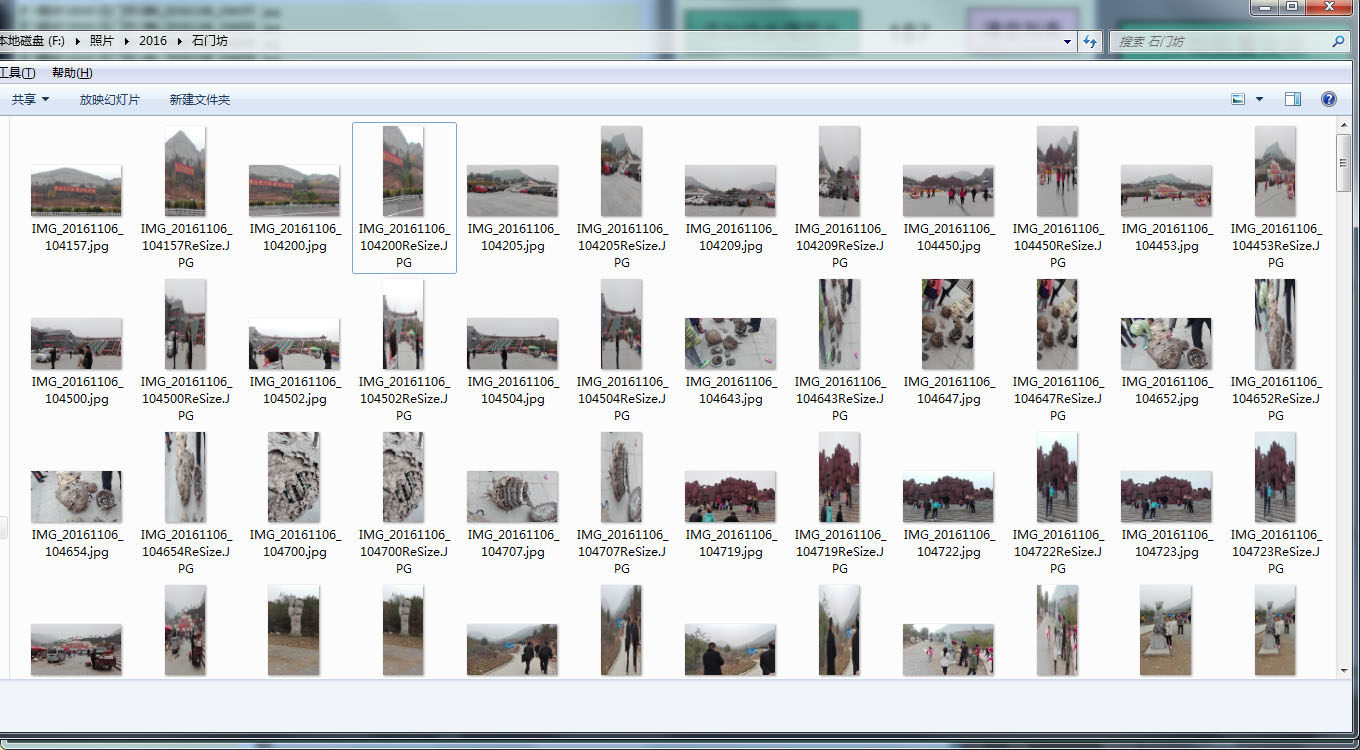Click file name IMG_20161106_104647.jpg
Image resolution: width=1360 pixels, height=750 pixels.
949,390
